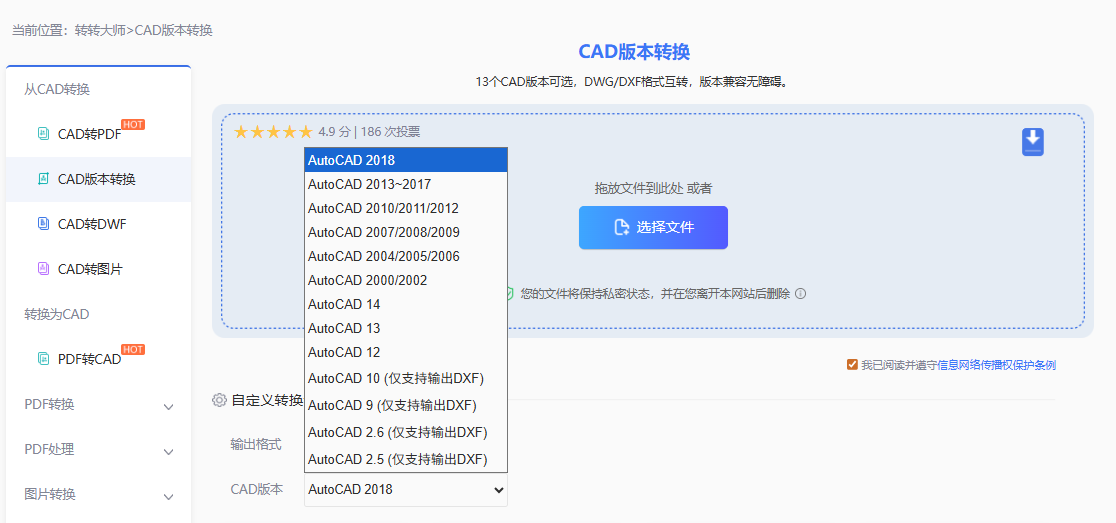Click the HOT badge on PDF转CAD

click(x=133, y=349)
